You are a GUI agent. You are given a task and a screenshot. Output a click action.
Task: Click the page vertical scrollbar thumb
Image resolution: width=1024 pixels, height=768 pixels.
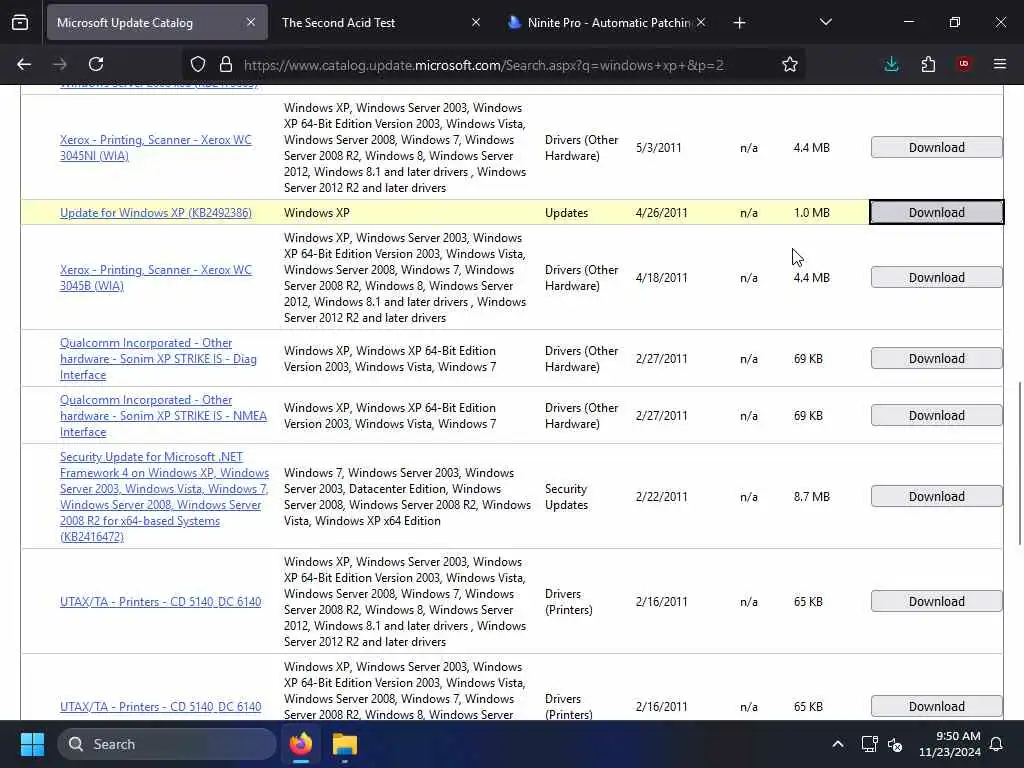1020,462
